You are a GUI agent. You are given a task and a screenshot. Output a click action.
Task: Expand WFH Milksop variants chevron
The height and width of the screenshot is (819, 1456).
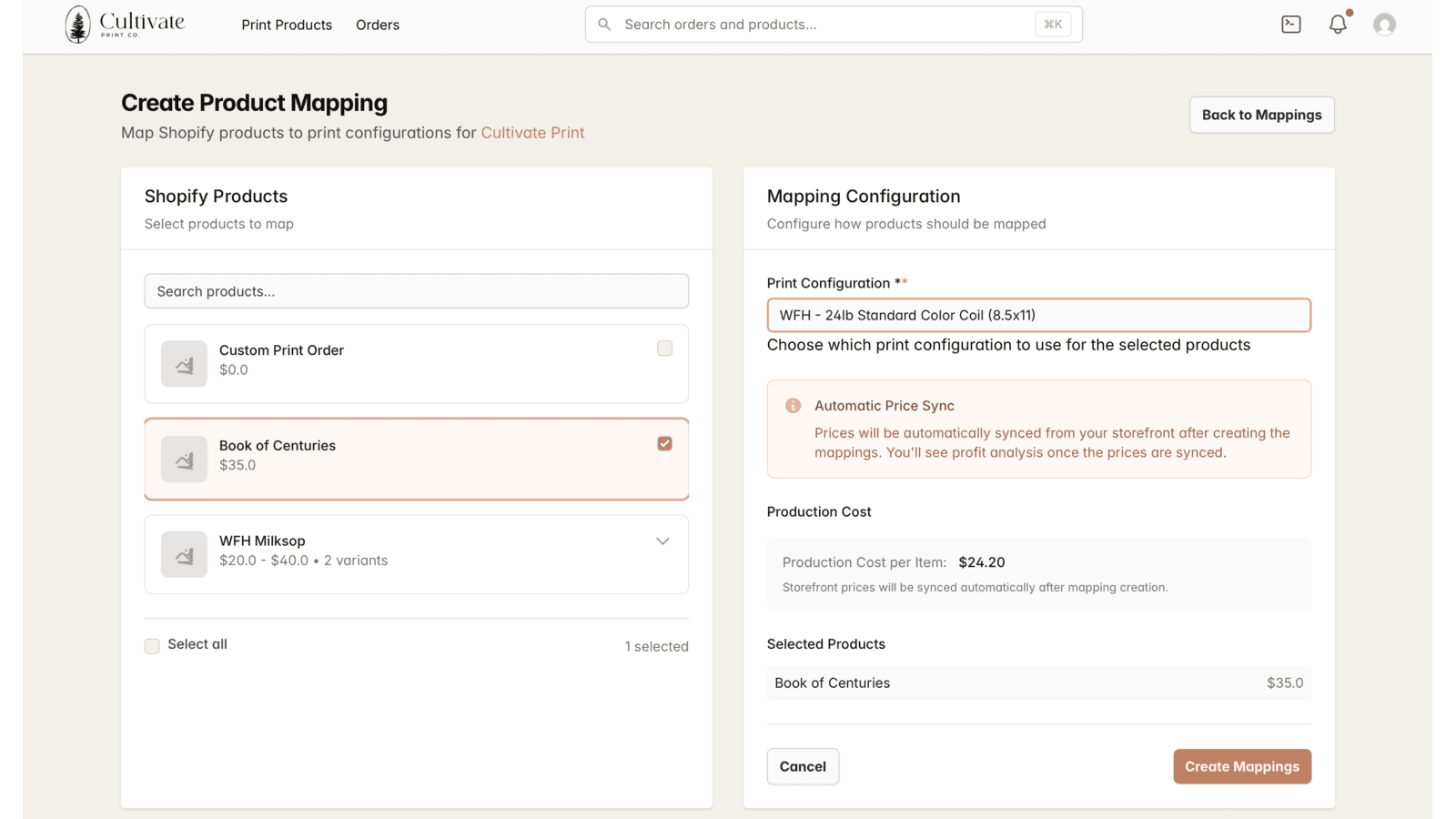point(662,541)
